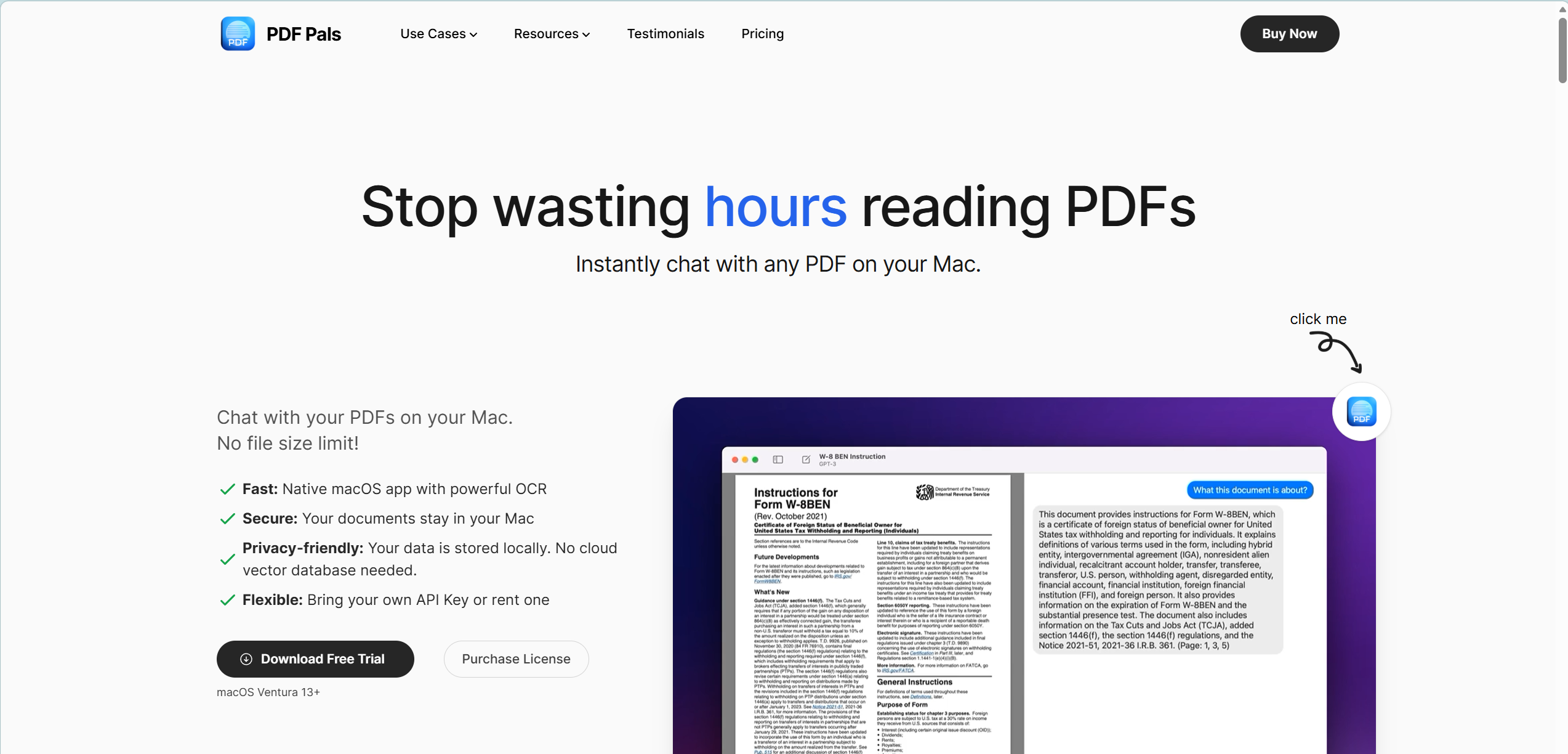
Task: Click the red close dot in demo window
Action: (735, 460)
